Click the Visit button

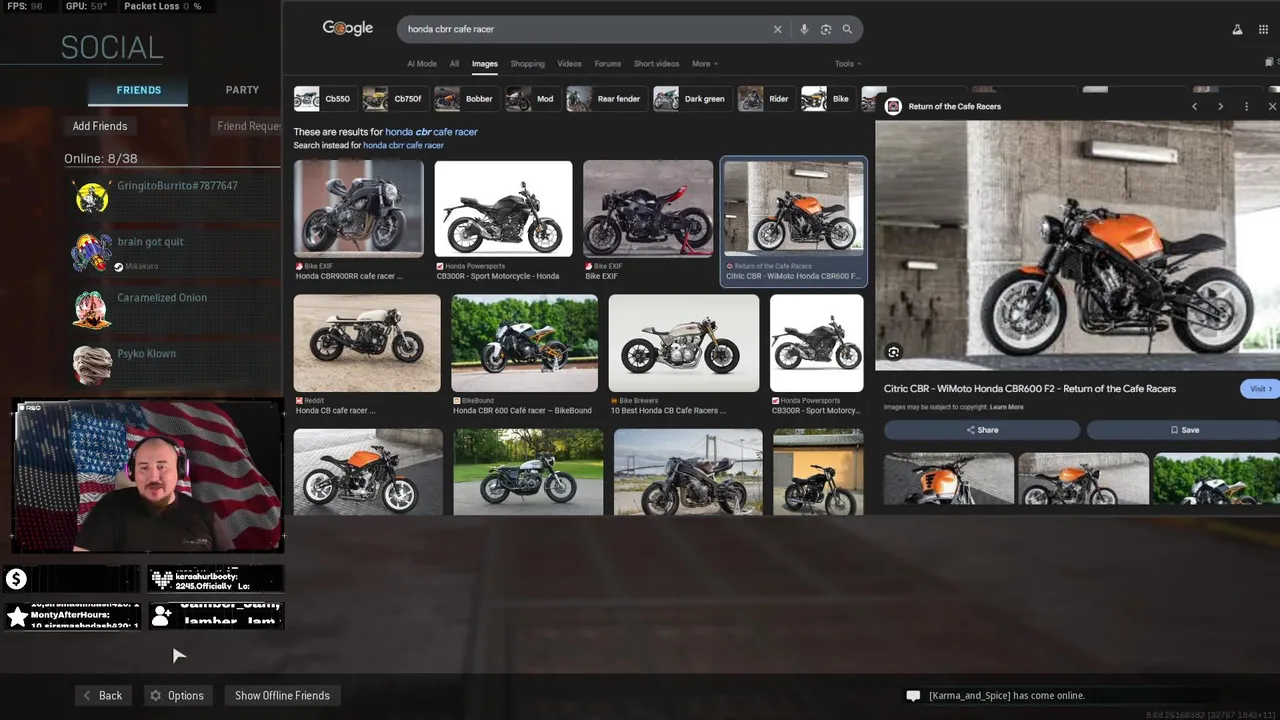click(x=1260, y=389)
